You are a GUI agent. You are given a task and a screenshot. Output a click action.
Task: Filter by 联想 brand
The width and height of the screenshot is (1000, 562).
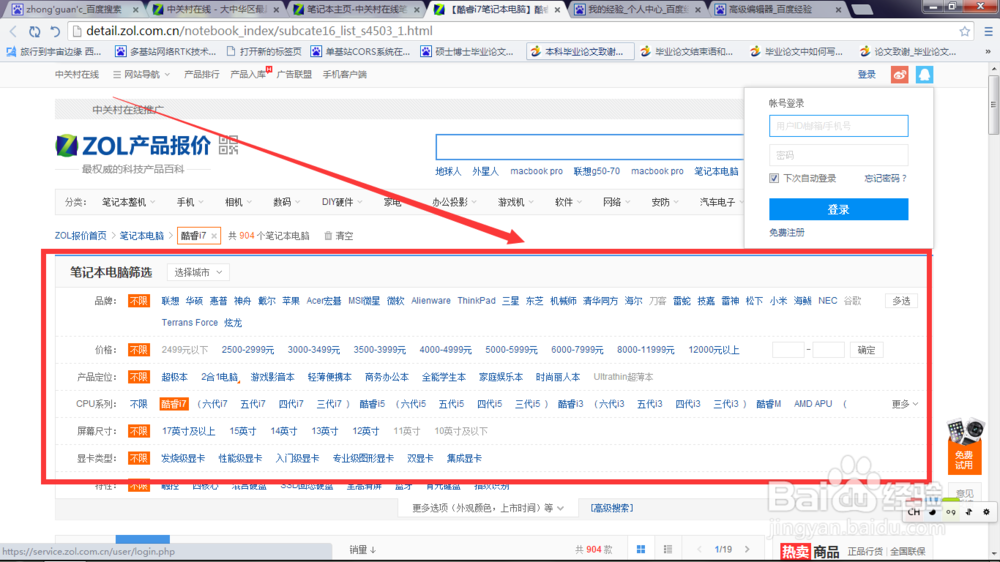point(170,301)
